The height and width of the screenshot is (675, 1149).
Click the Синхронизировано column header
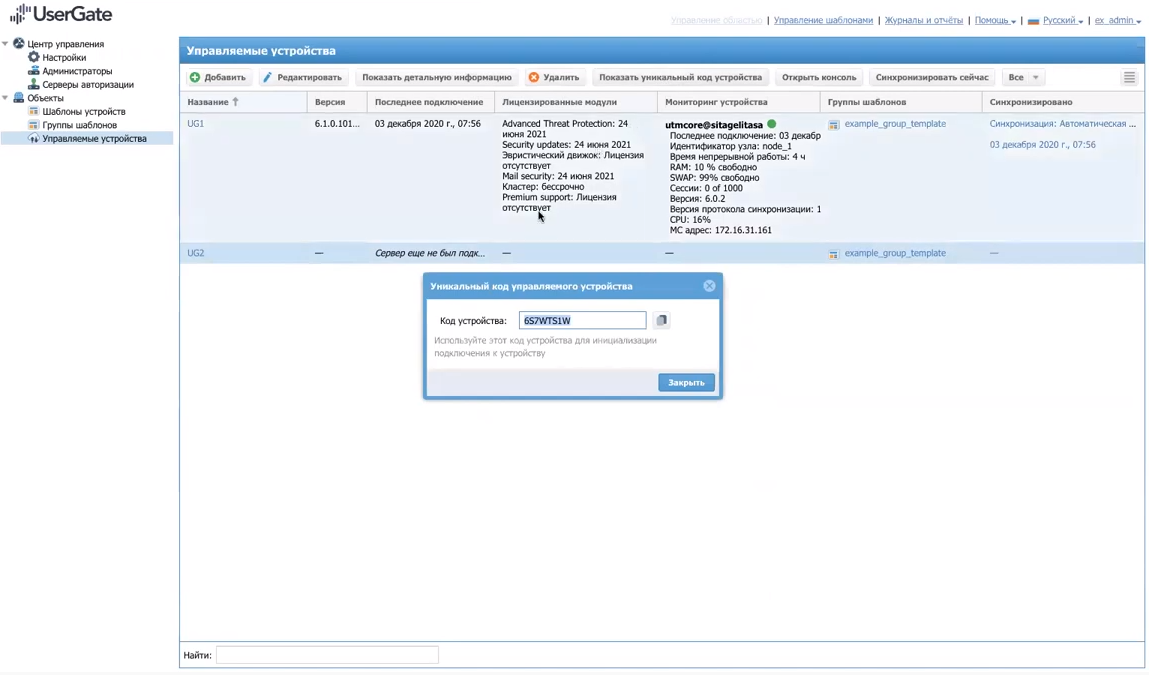click(1063, 102)
